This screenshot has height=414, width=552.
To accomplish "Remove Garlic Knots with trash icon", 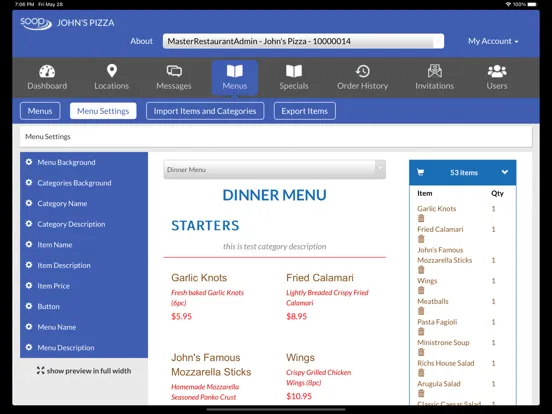I will [421, 218].
